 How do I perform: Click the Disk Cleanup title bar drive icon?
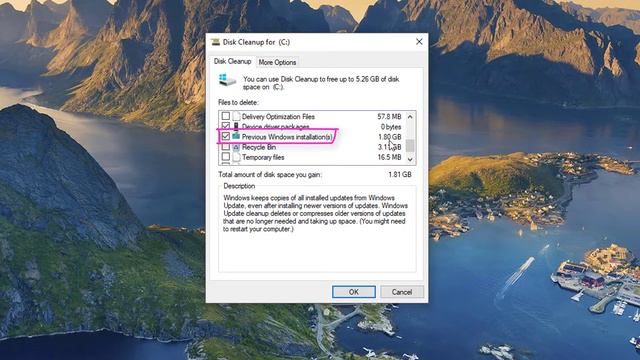(216, 42)
